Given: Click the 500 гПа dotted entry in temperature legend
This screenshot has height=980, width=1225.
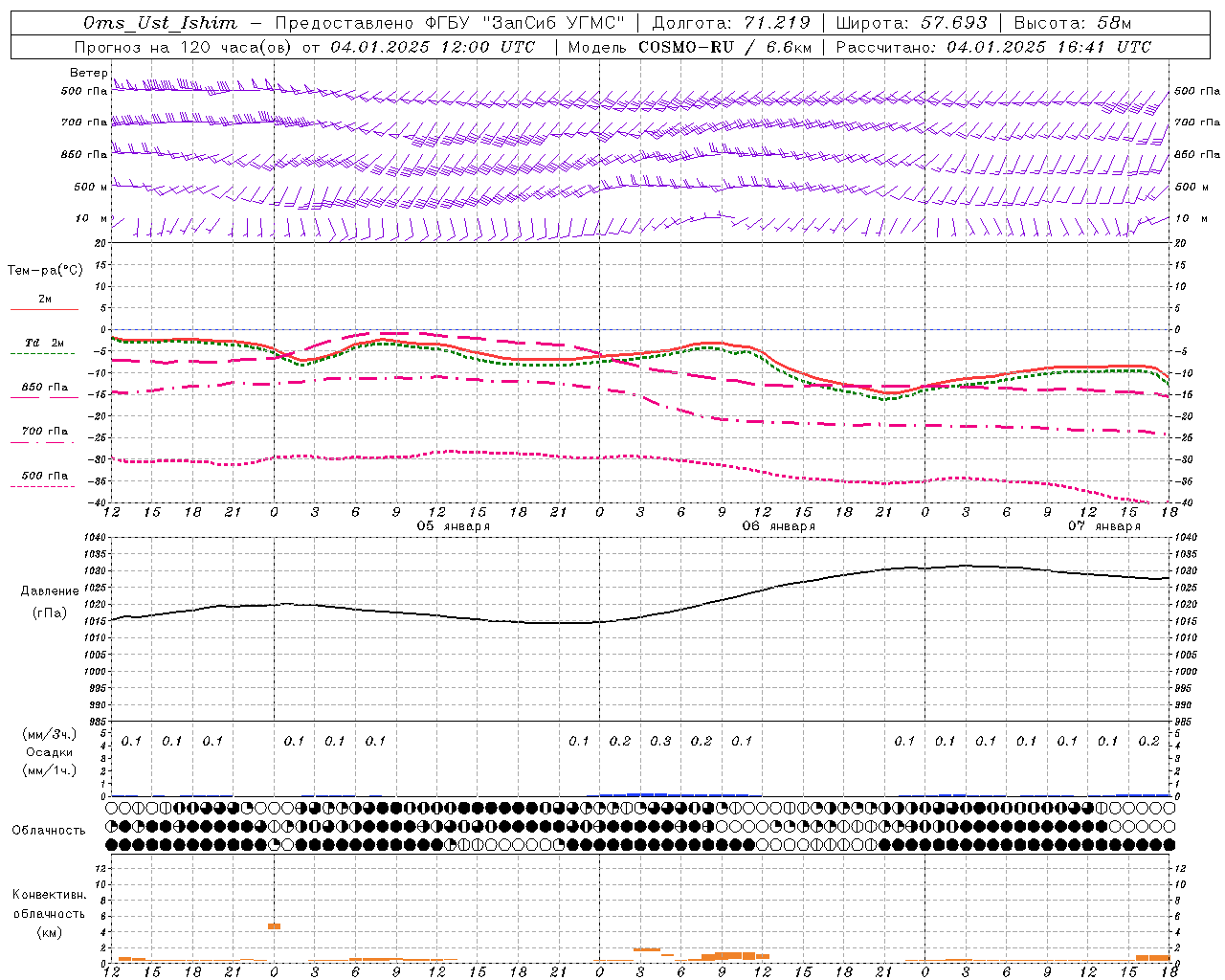Looking at the screenshot, I should click(x=45, y=476).
